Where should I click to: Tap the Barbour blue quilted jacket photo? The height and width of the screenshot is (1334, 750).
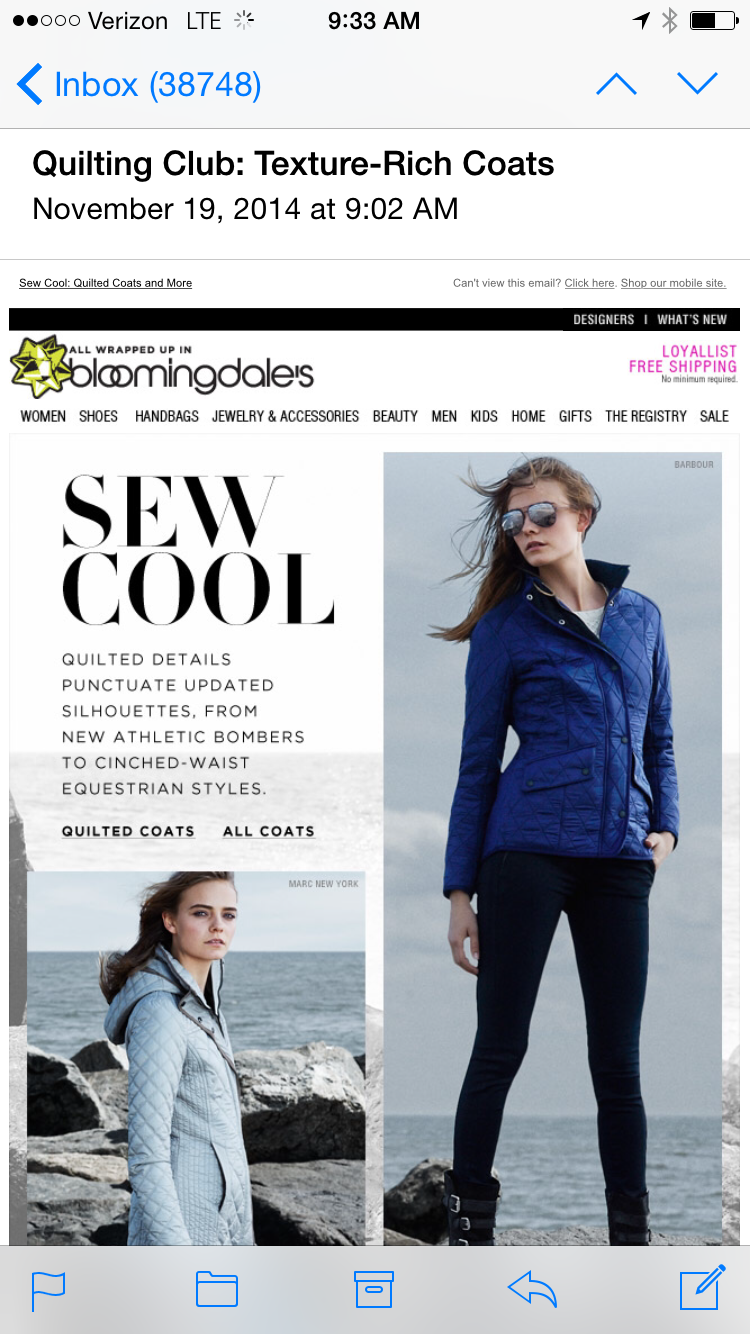[x=553, y=848]
